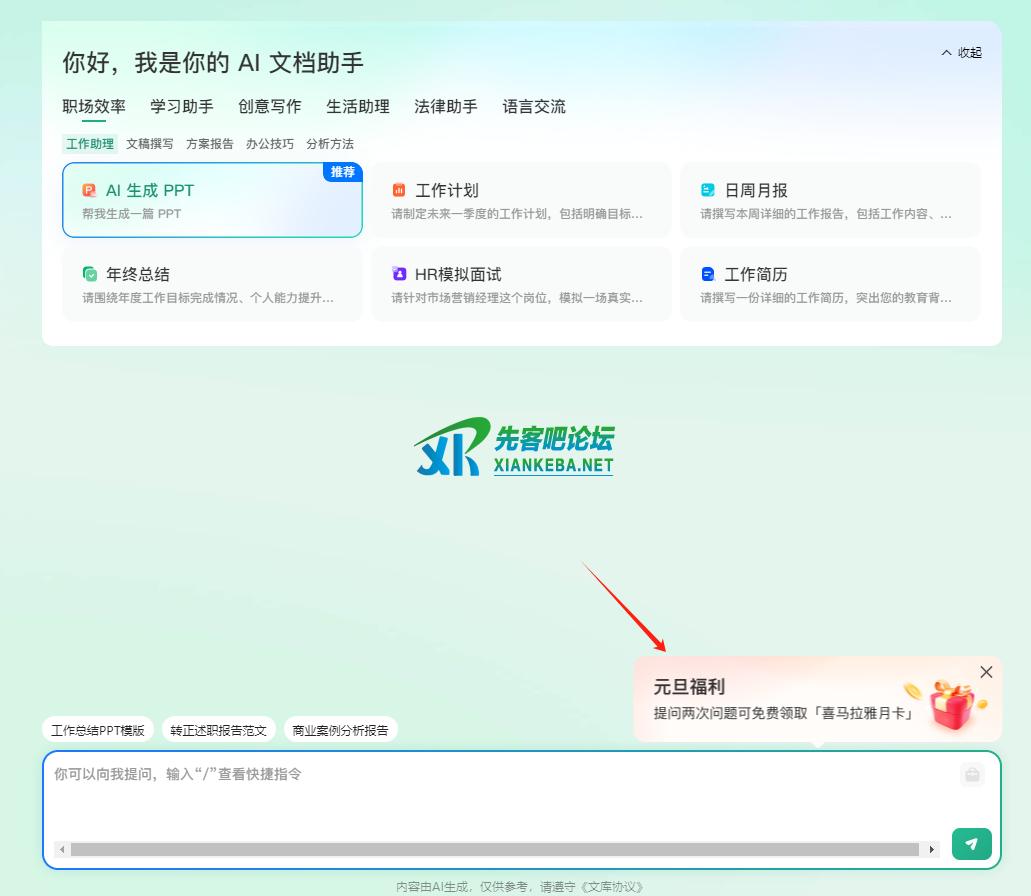Click the green send message button

pos(971,844)
